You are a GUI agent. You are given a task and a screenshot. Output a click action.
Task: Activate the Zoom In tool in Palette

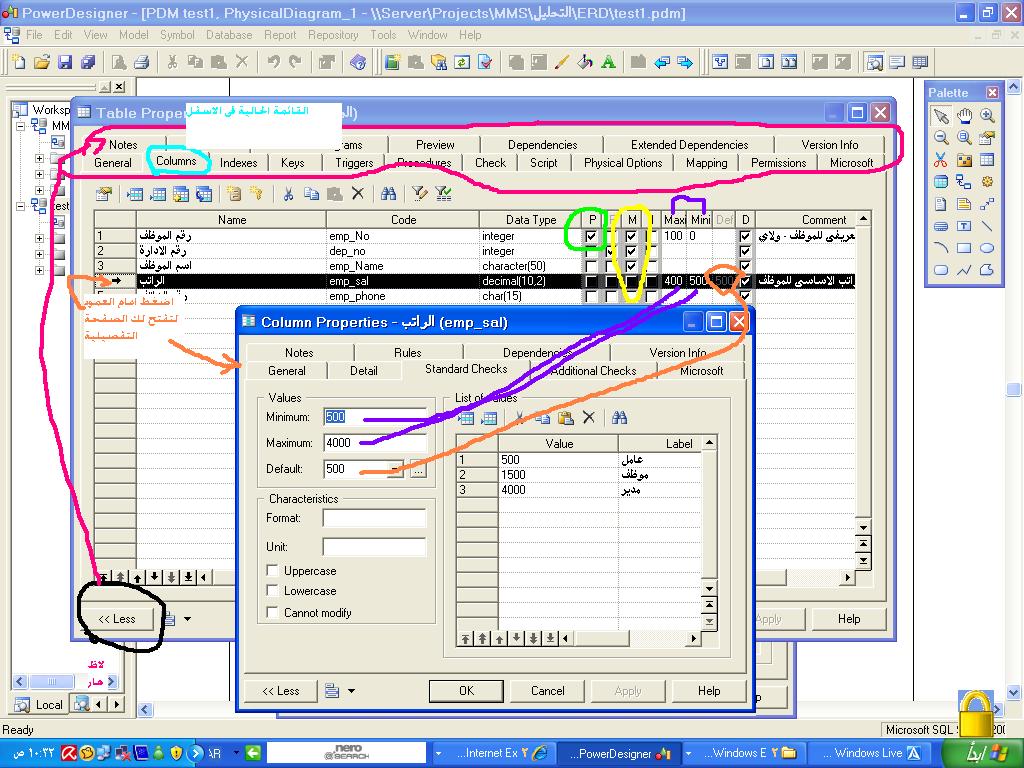[987, 117]
